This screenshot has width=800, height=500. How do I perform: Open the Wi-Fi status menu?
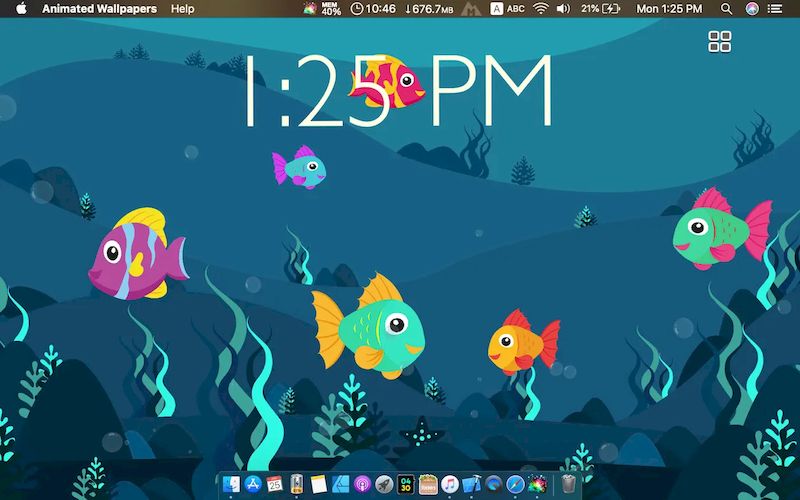pyautogui.click(x=541, y=8)
